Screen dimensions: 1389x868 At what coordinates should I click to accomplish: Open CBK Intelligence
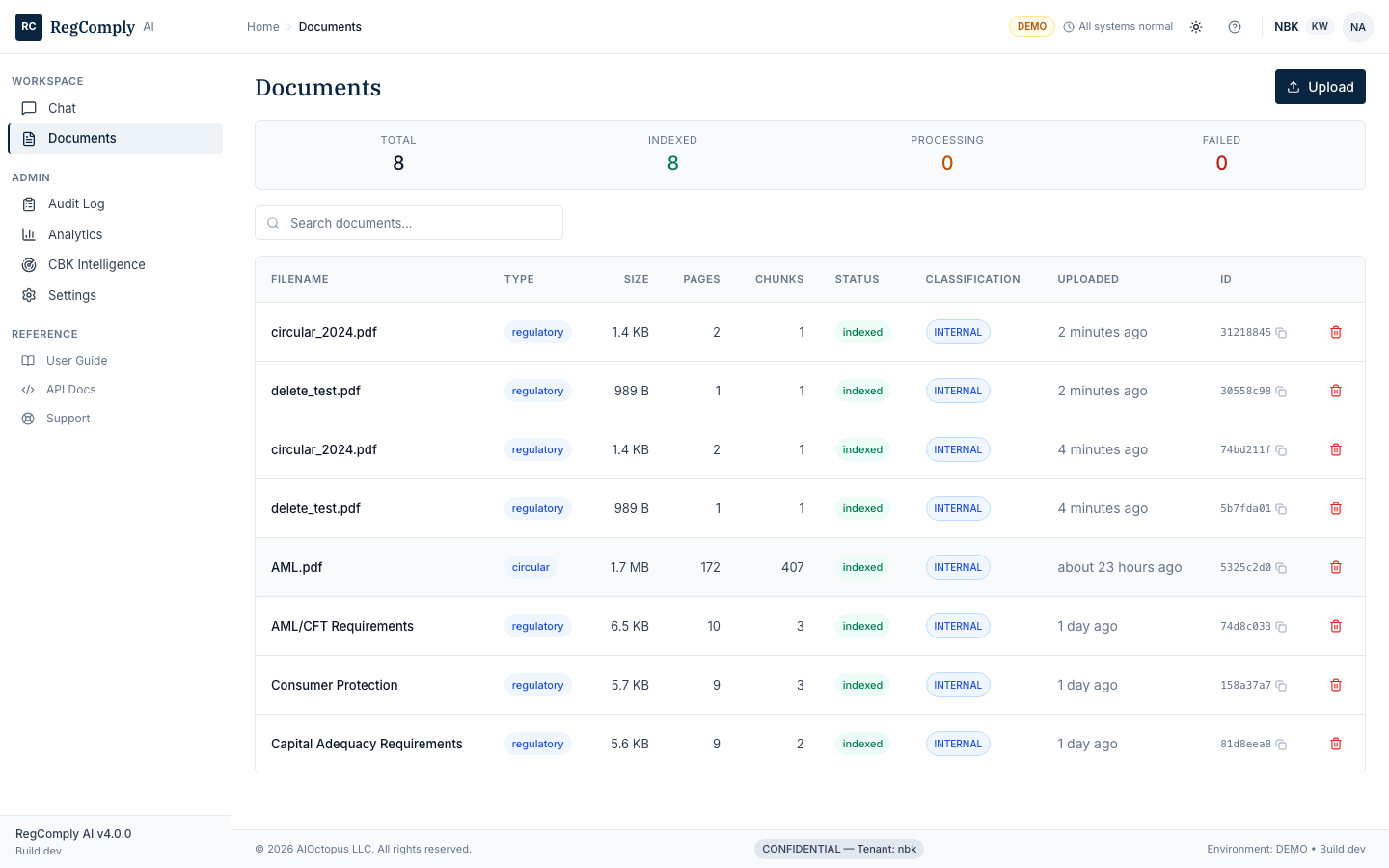(116, 264)
